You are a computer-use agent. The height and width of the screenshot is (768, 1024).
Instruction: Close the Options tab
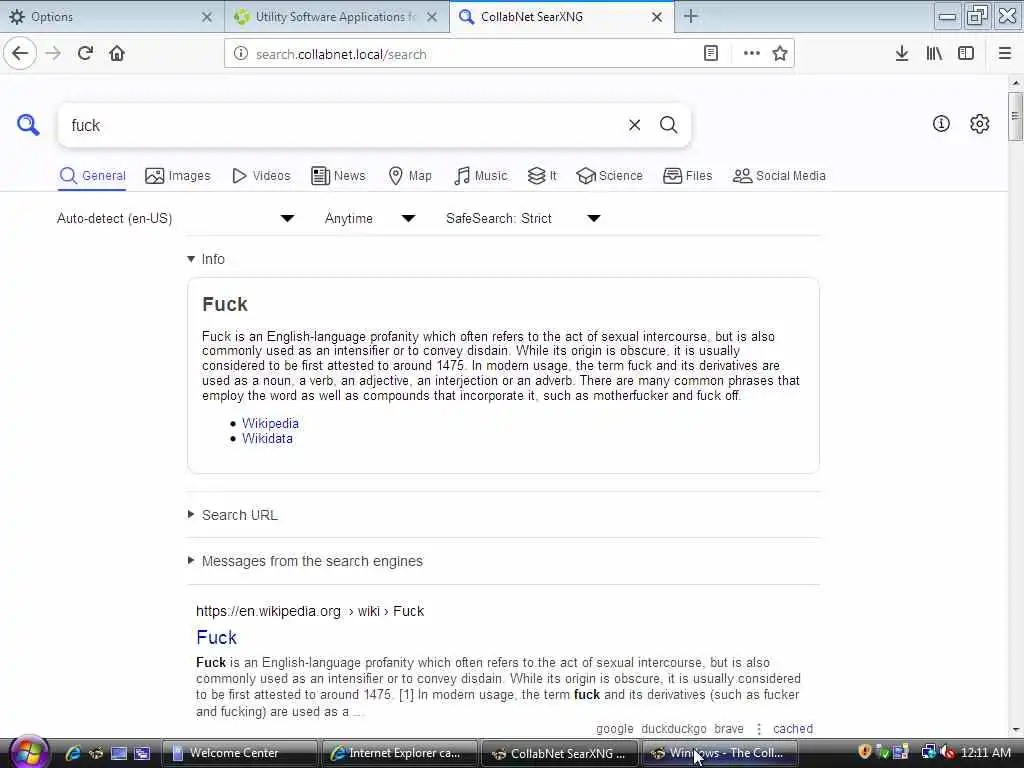click(206, 17)
